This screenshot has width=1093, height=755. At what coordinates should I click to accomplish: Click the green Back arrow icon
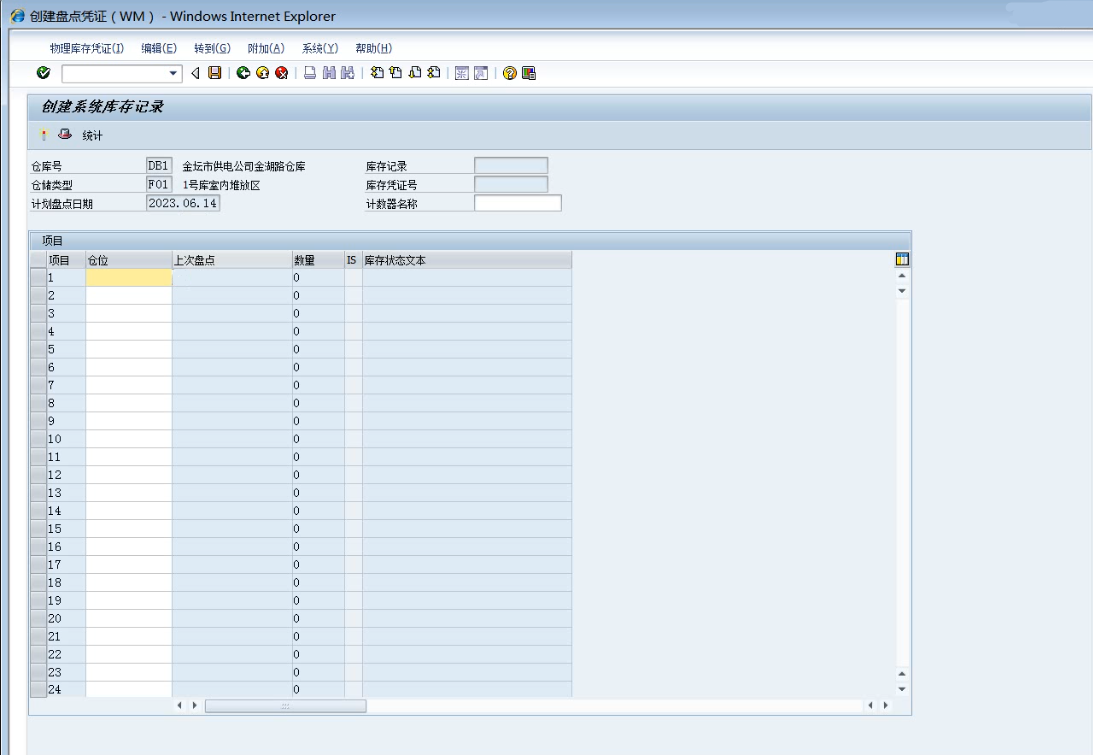243,73
